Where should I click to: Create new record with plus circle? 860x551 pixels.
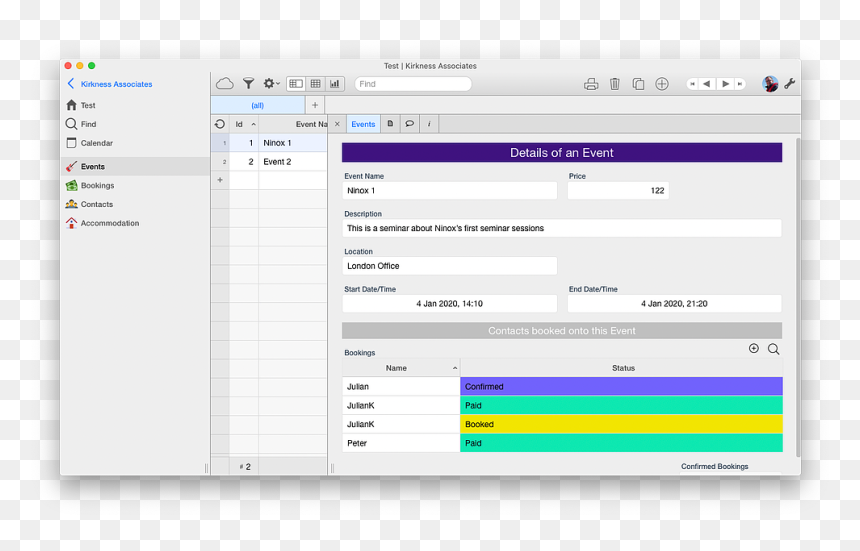pos(662,84)
